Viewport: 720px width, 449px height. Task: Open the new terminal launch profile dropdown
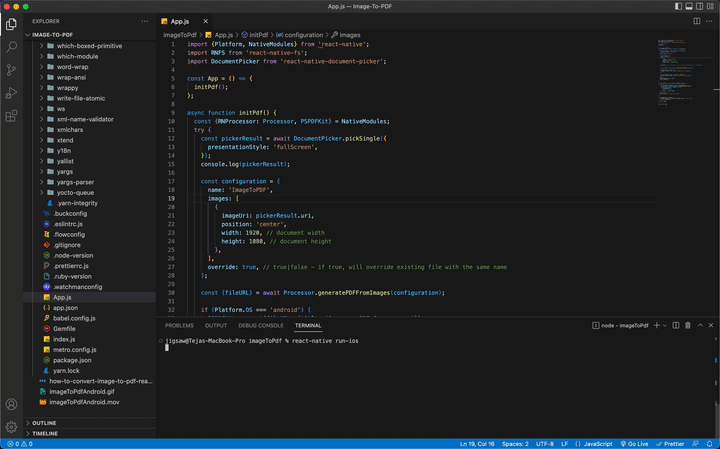coord(666,326)
